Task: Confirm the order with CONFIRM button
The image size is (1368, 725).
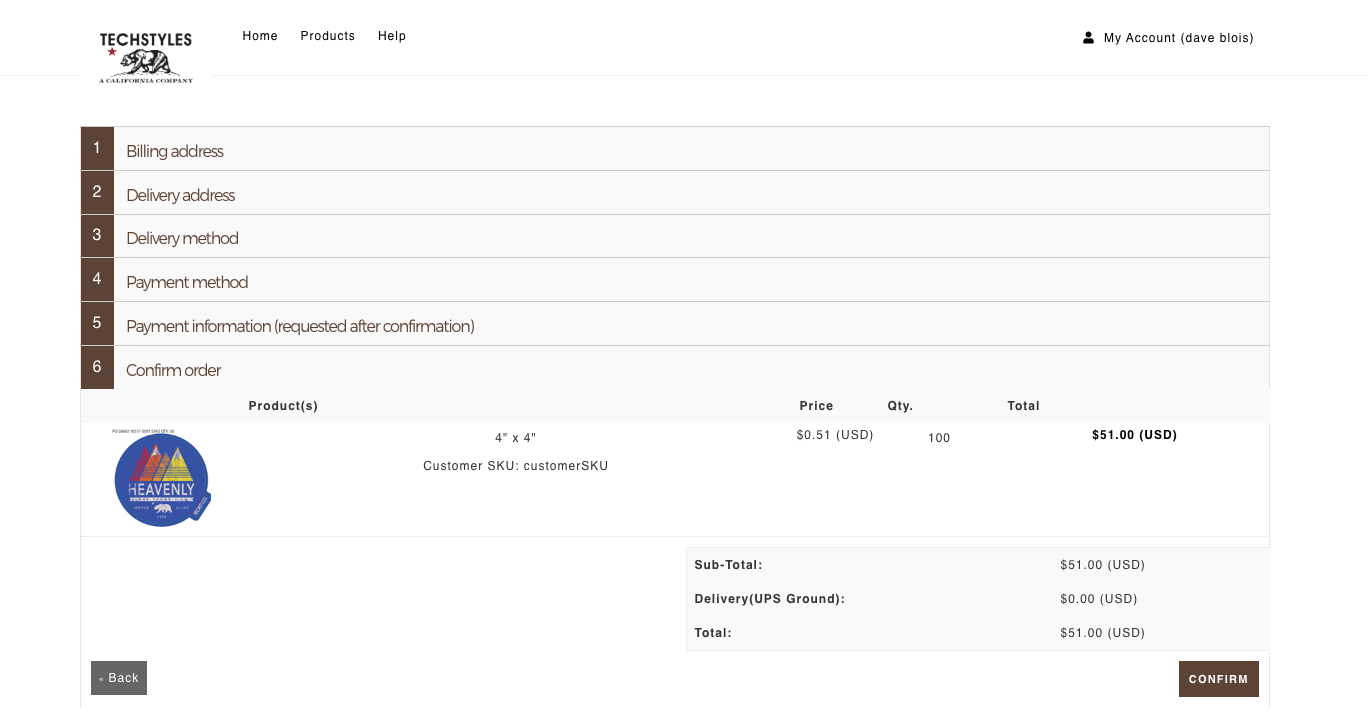Action: [1218, 679]
